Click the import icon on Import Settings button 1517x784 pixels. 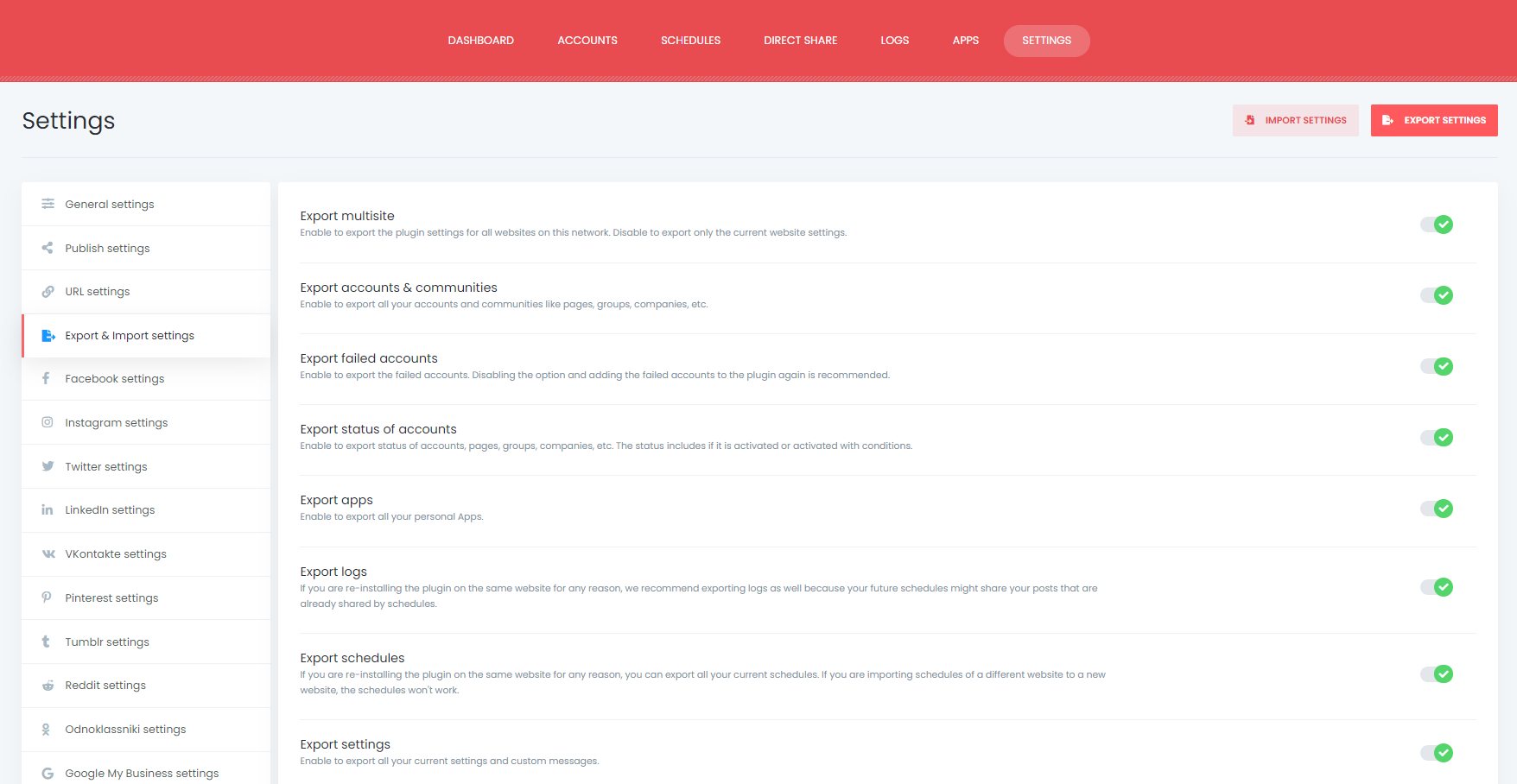click(1250, 120)
